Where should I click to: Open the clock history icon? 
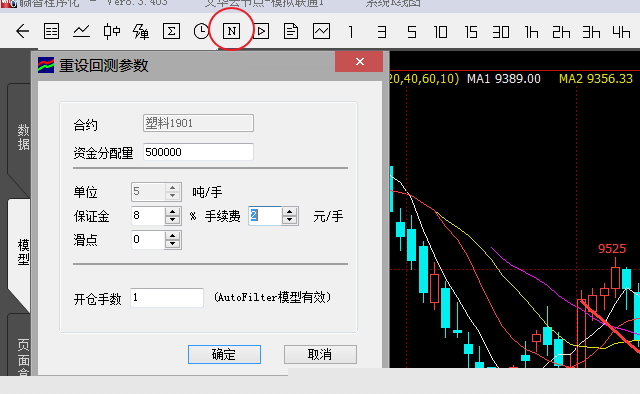201,31
